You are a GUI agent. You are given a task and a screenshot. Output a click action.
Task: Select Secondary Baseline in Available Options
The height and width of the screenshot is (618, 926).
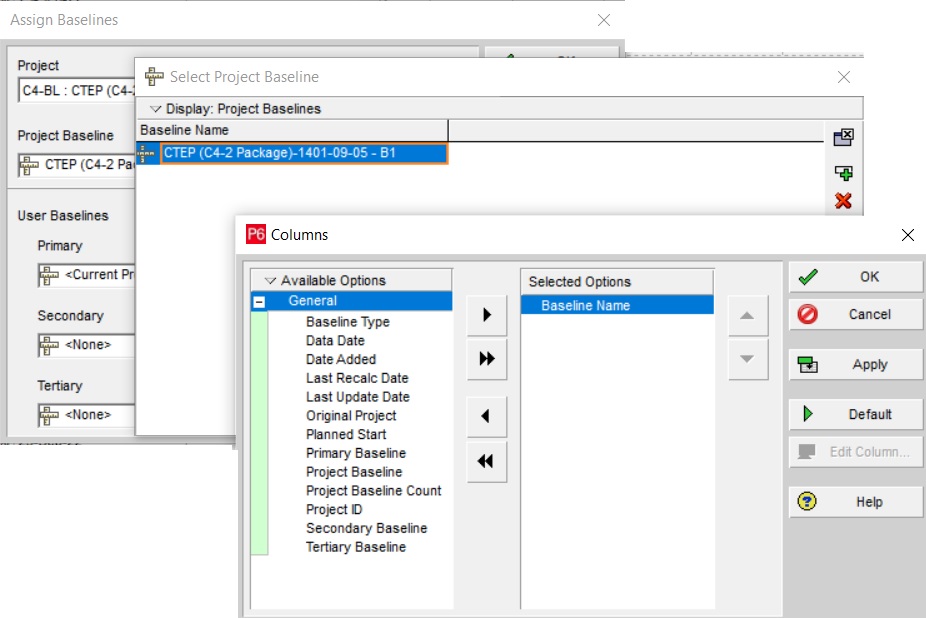point(367,529)
